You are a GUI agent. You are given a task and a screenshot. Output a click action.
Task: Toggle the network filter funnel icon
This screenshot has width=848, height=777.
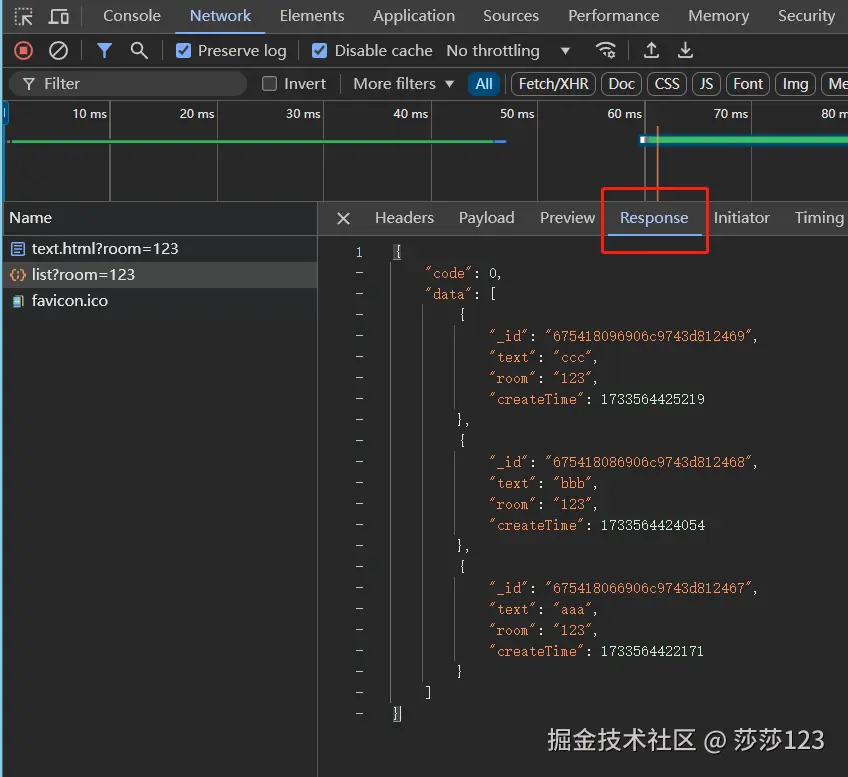(x=104, y=50)
